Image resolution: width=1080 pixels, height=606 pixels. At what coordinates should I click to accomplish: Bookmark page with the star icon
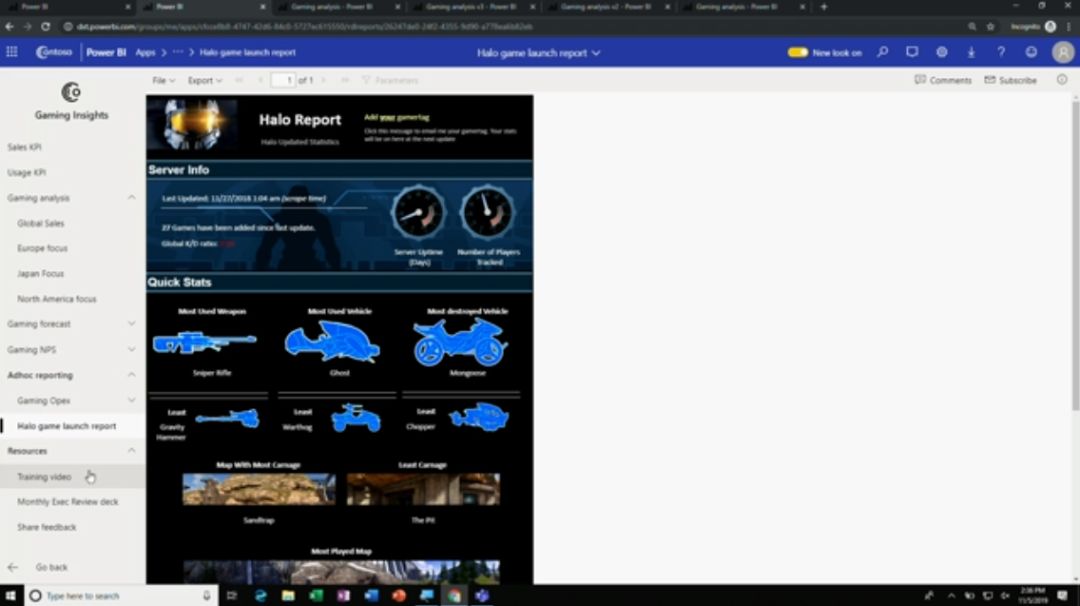pos(990,26)
